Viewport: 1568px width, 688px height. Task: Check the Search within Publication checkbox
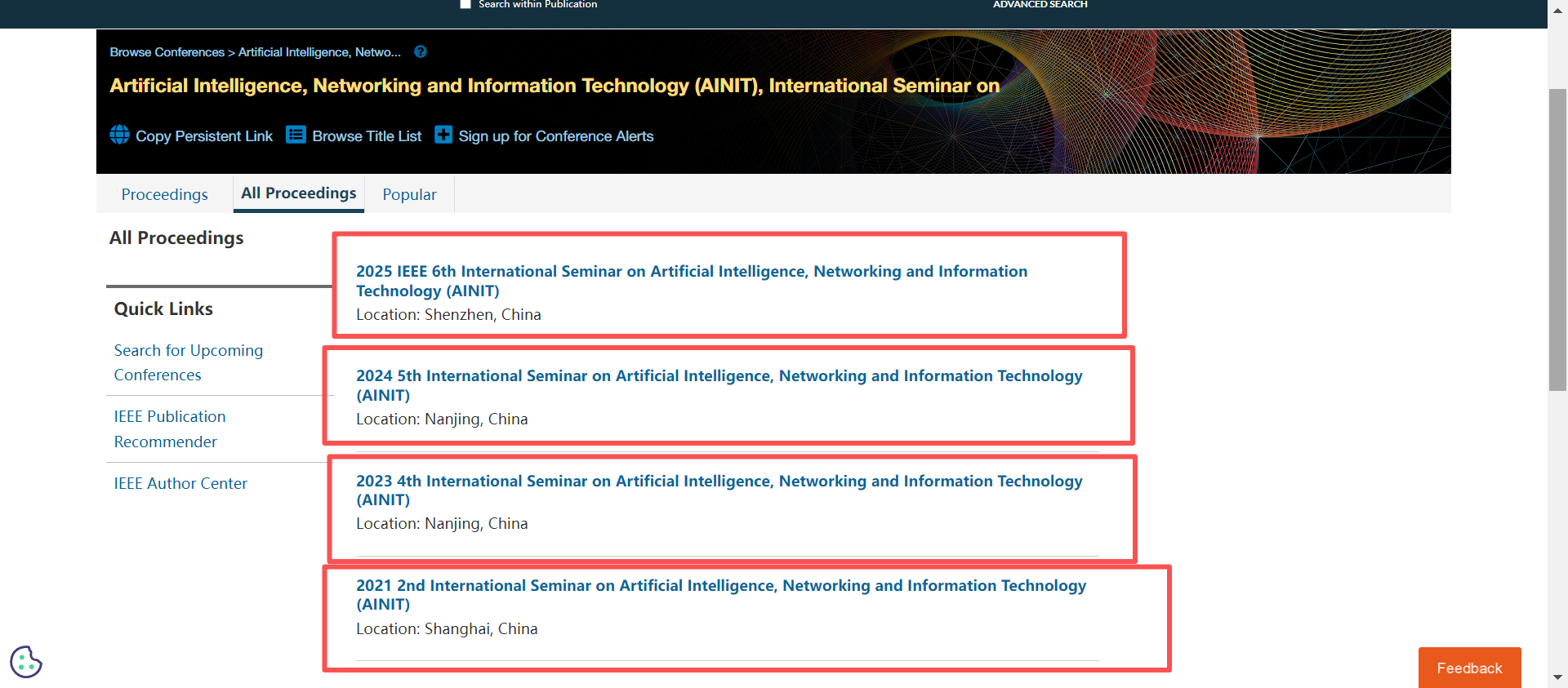(x=465, y=4)
